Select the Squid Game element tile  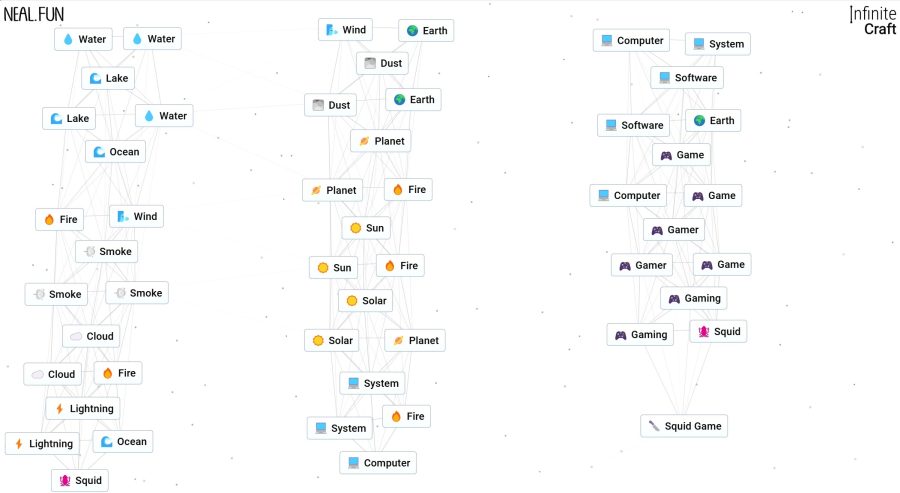click(684, 426)
